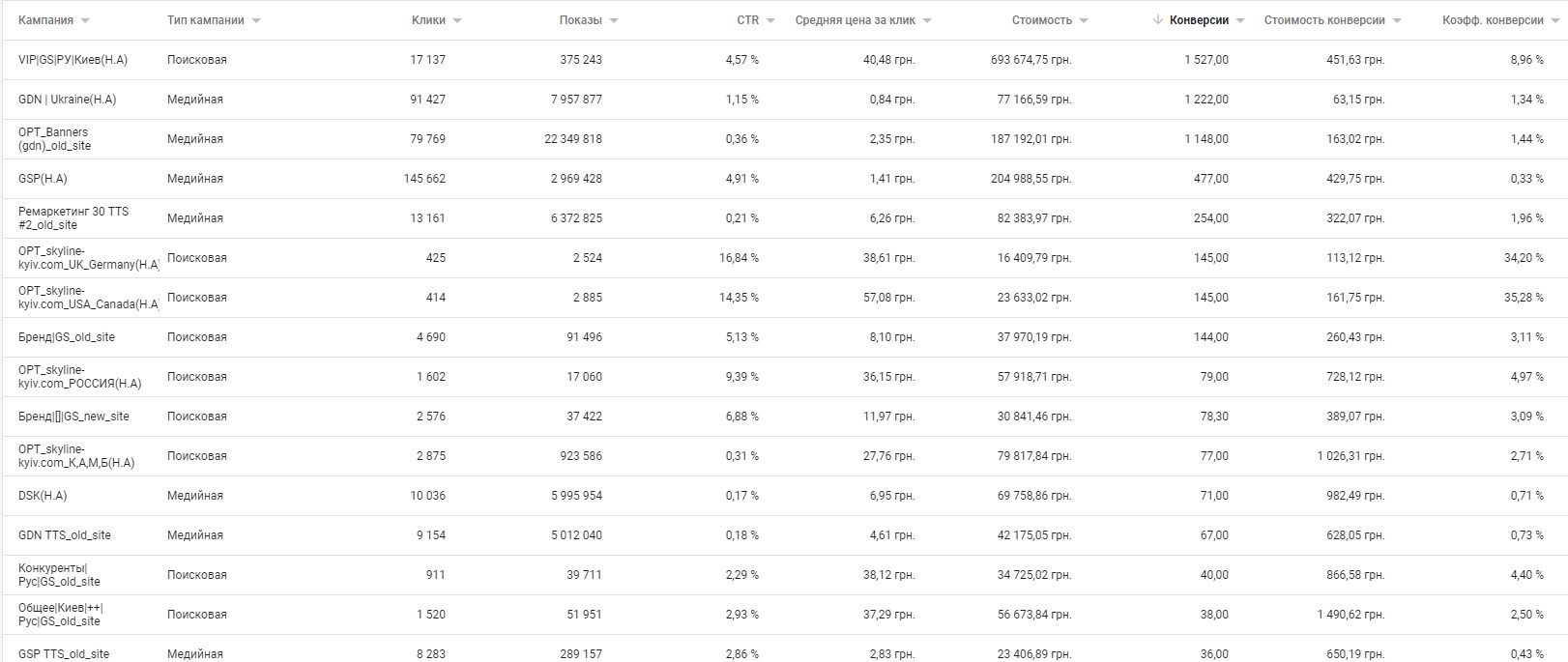This screenshot has width=1568, height=662.
Task: Click the 1 527,00 conversions cell
Action: tap(1206, 60)
